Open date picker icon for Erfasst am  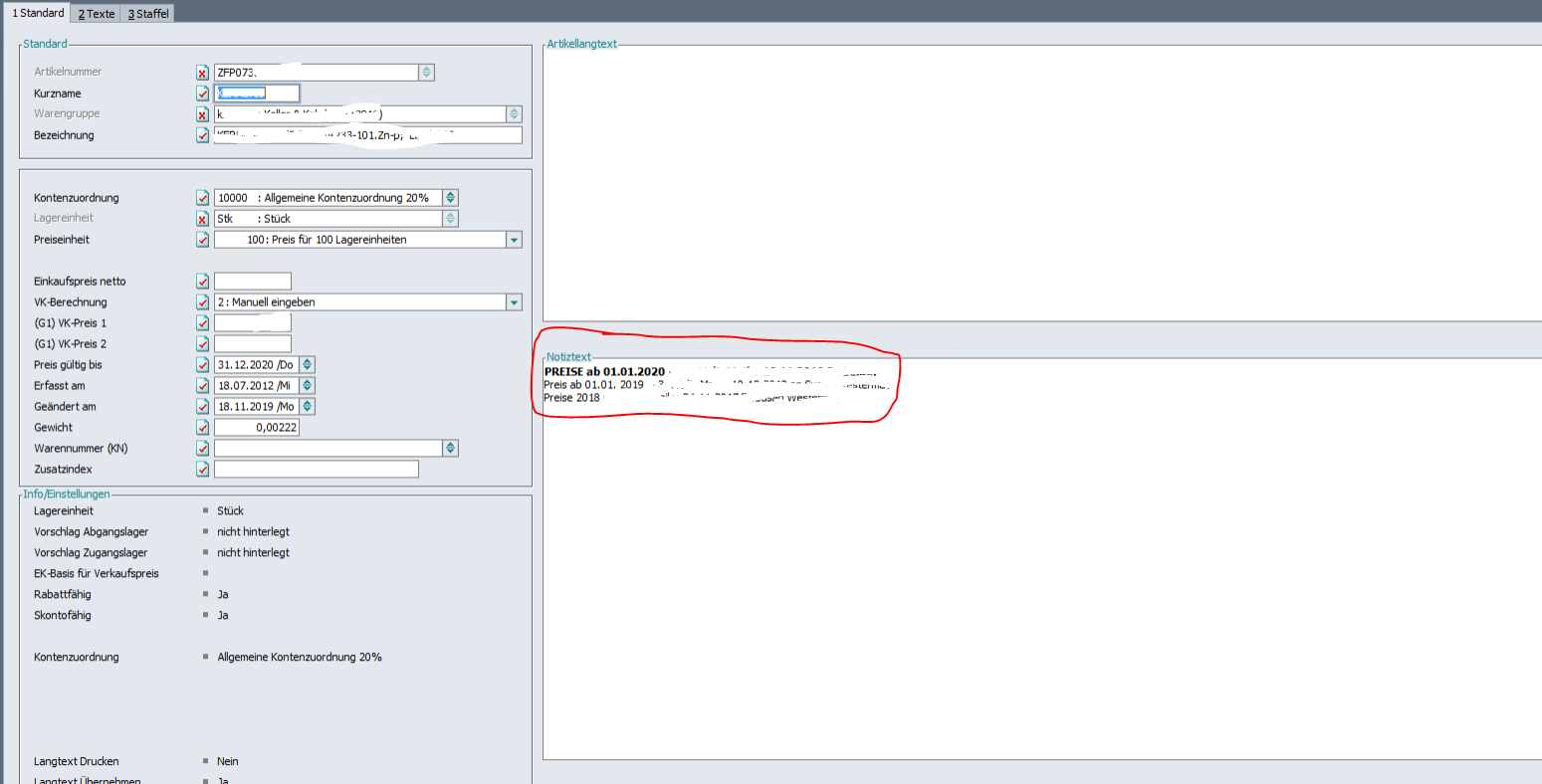308,386
